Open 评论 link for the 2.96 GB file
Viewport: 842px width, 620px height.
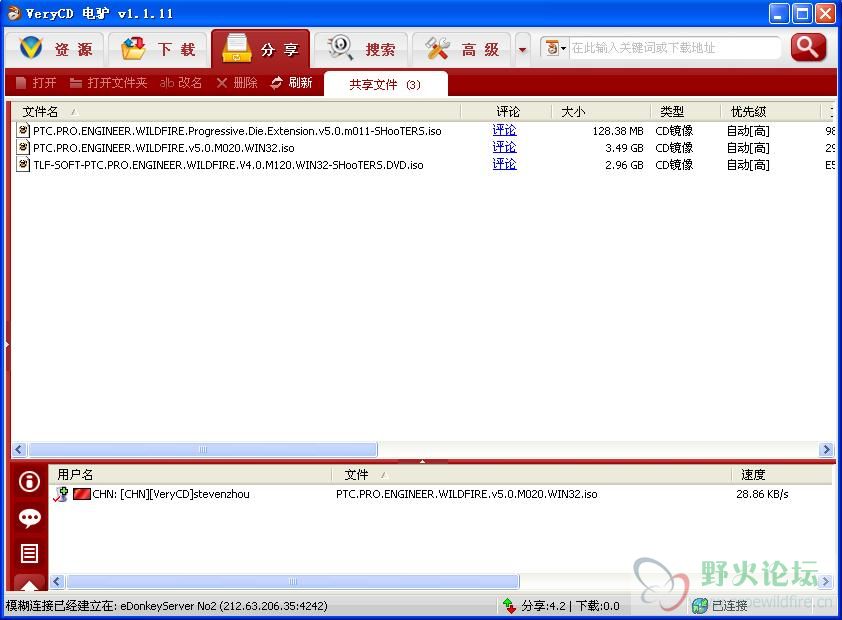tap(504, 164)
